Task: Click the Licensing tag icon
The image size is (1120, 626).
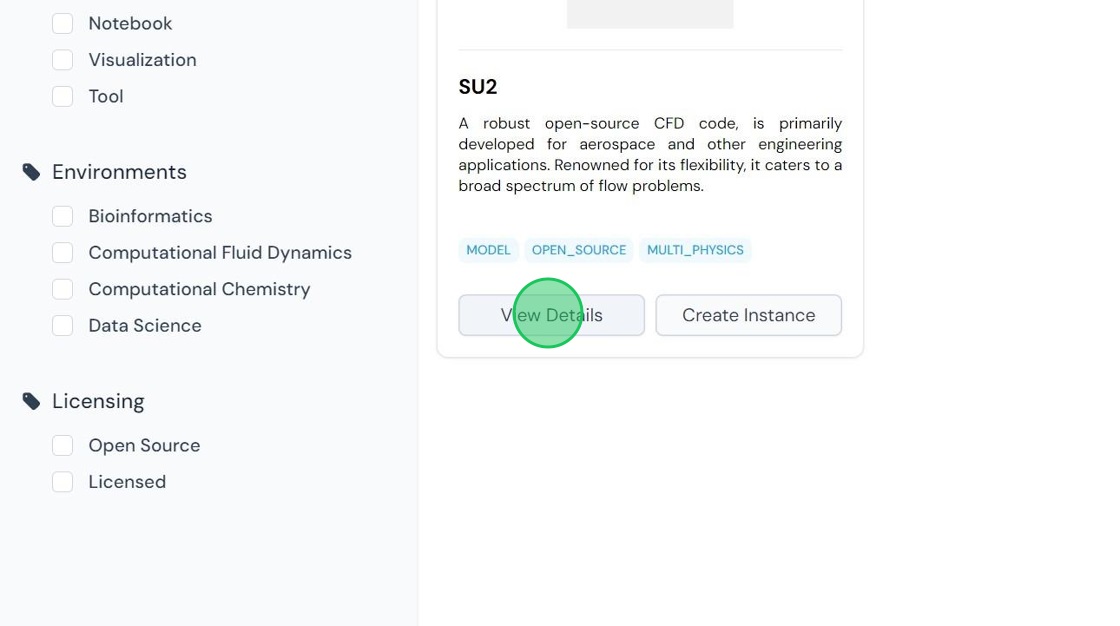Action: pyautogui.click(x=31, y=402)
